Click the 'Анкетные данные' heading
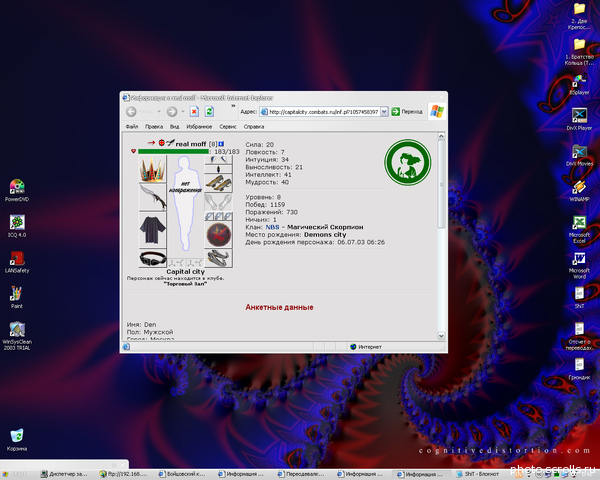The width and height of the screenshot is (600, 480). [x=279, y=307]
